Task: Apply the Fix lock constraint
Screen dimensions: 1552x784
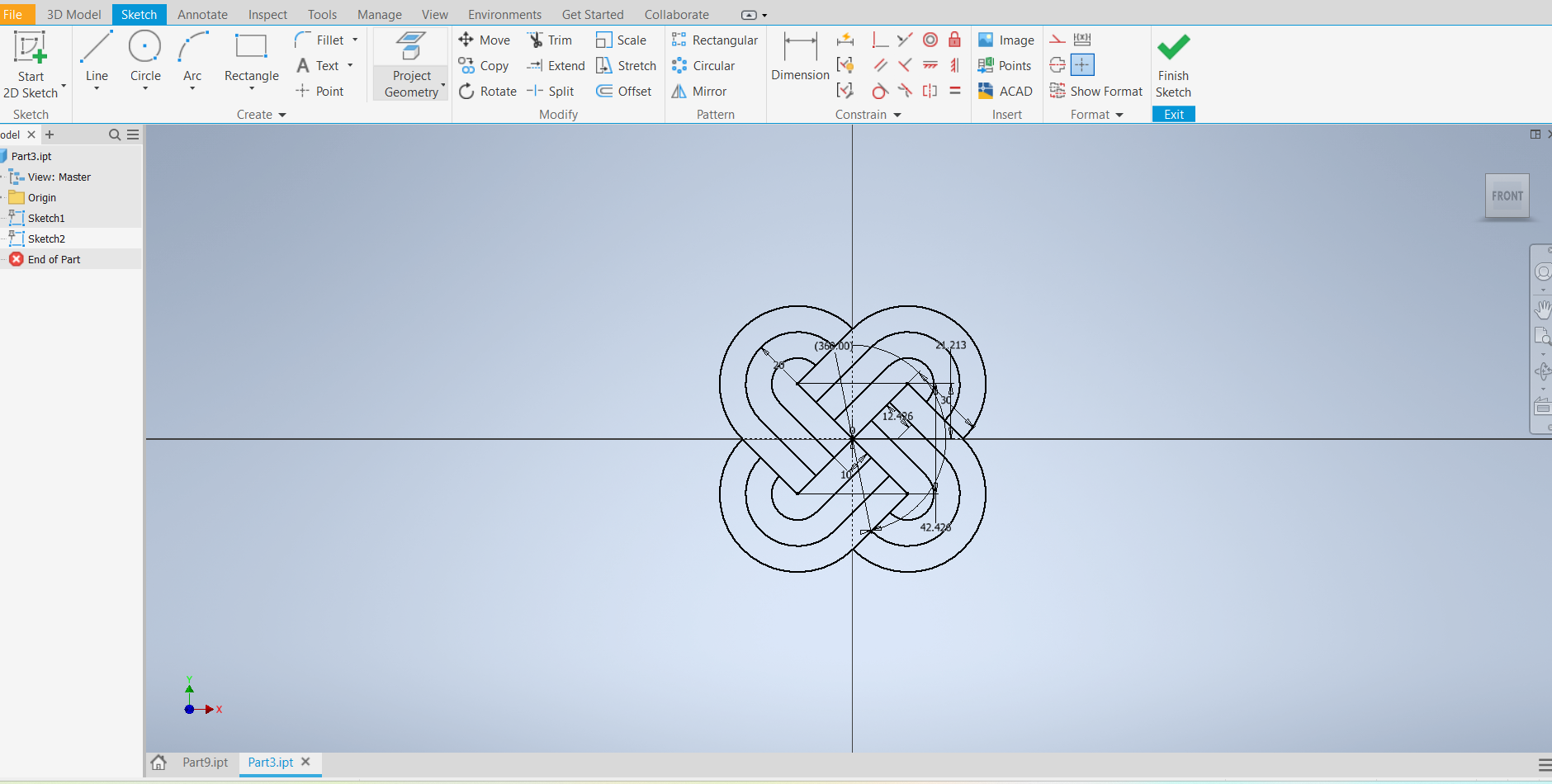Action: pos(954,40)
